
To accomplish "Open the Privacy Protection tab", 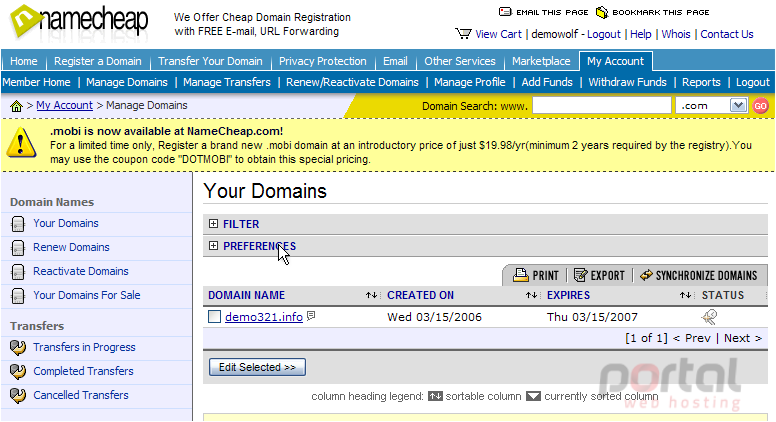I will 323,61.
